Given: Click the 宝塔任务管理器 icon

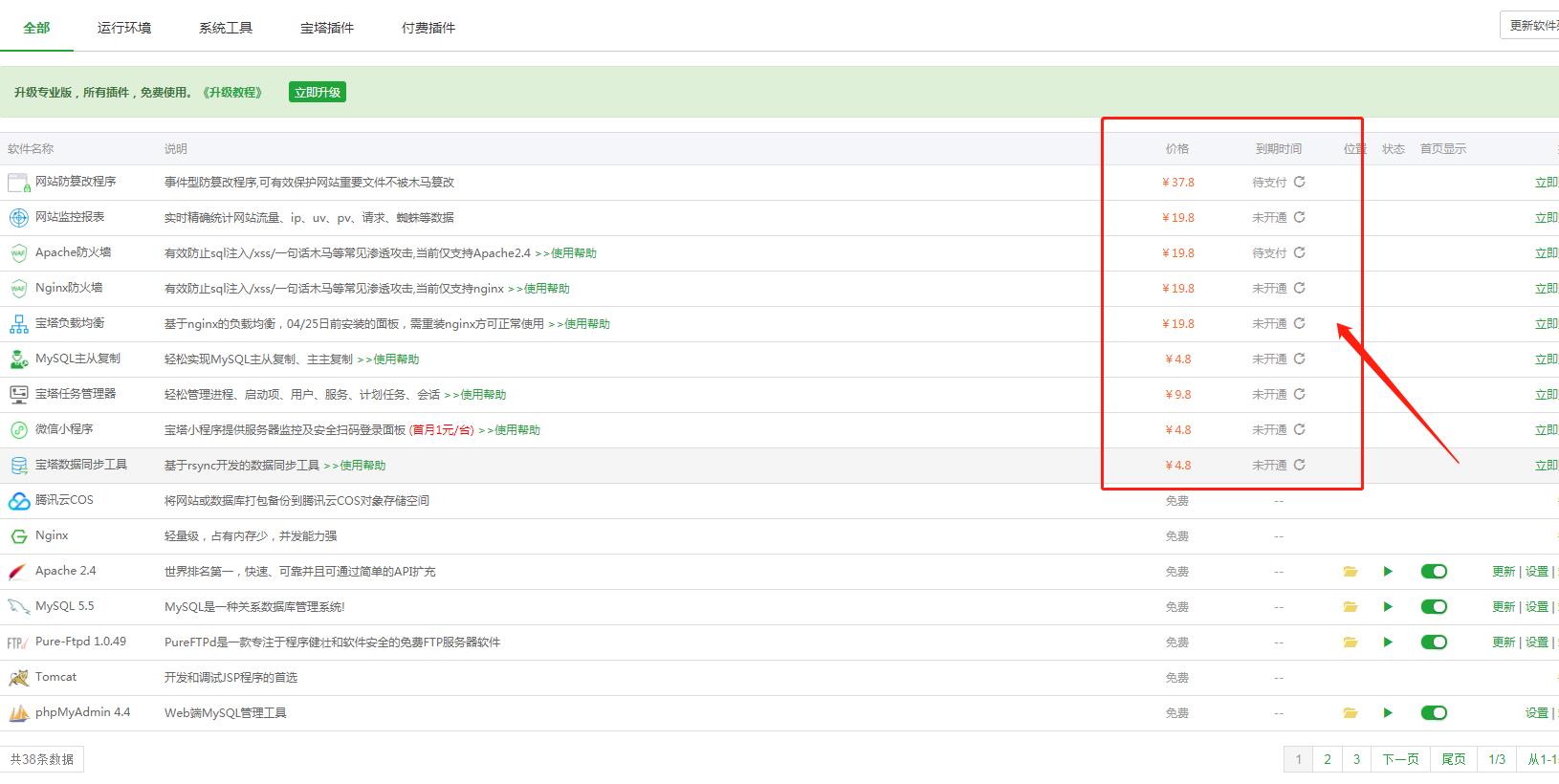Looking at the screenshot, I should (x=18, y=395).
